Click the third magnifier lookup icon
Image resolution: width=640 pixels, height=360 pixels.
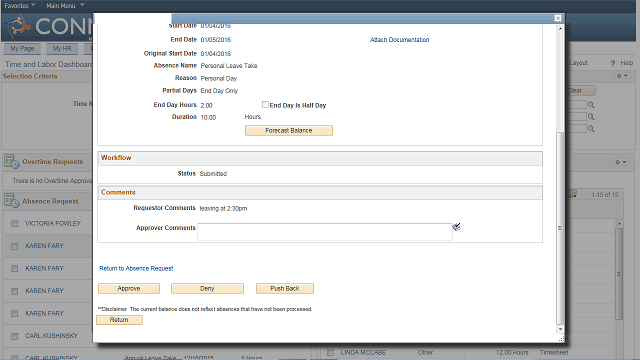tap(591, 129)
